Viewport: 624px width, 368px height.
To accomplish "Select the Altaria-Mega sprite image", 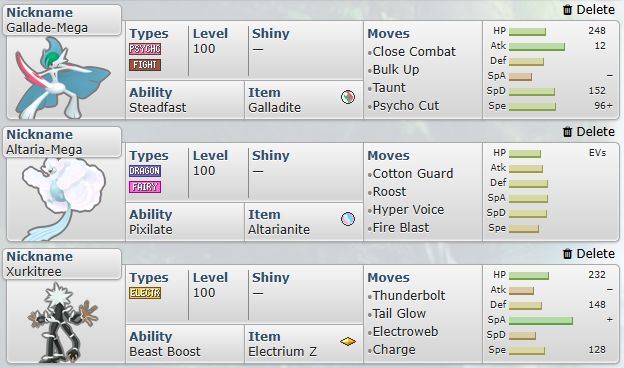I will pyautogui.click(x=64, y=199).
